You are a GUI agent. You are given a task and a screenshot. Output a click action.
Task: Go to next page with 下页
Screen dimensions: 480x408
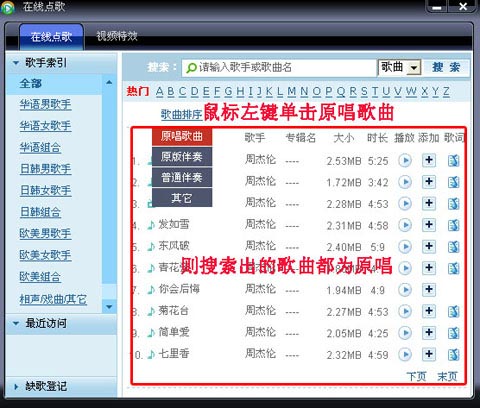(416, 377)
